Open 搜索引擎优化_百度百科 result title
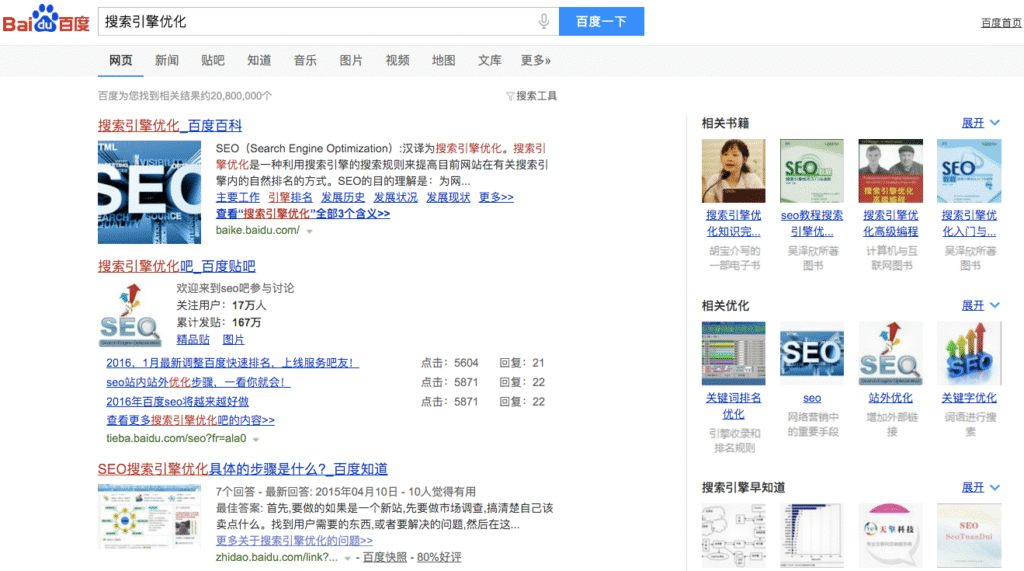The height and width of the screenshot is (571, 1024). pyautogui.click(x=170, y=125)
